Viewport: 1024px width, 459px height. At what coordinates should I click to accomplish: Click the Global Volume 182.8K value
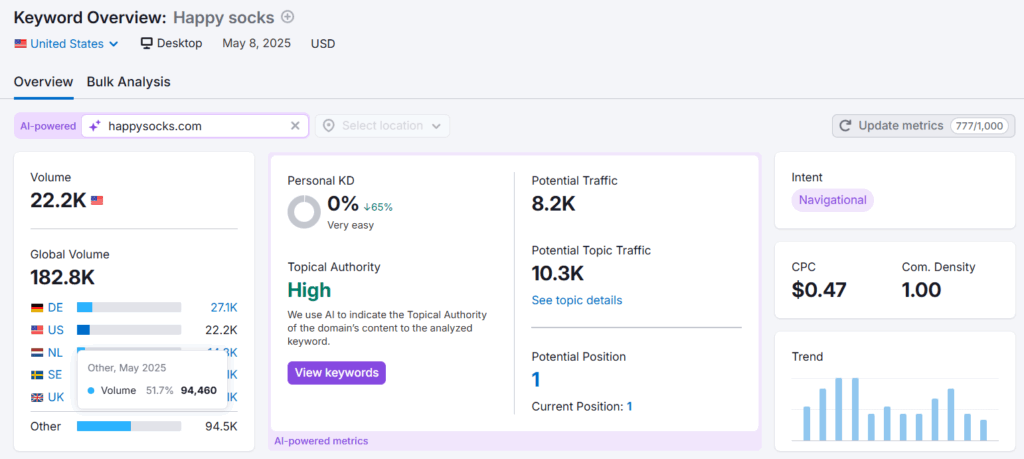pos(63,277)
